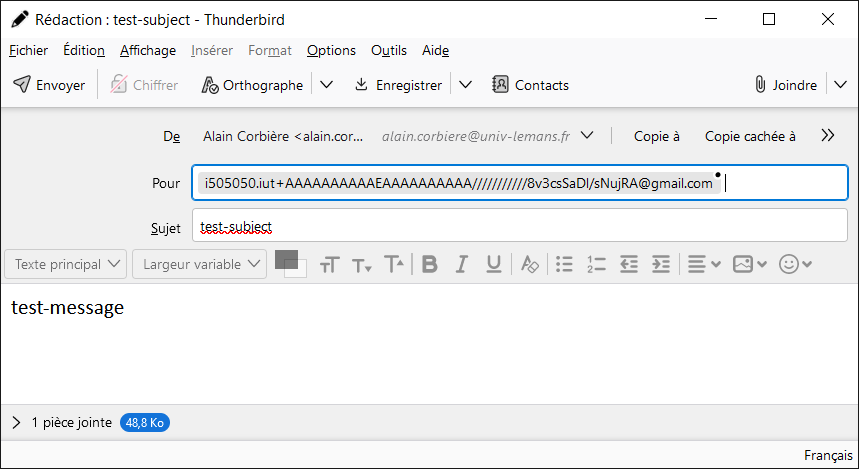Add a Copie cachée à field
859x469 pixels.
[750, 136]
